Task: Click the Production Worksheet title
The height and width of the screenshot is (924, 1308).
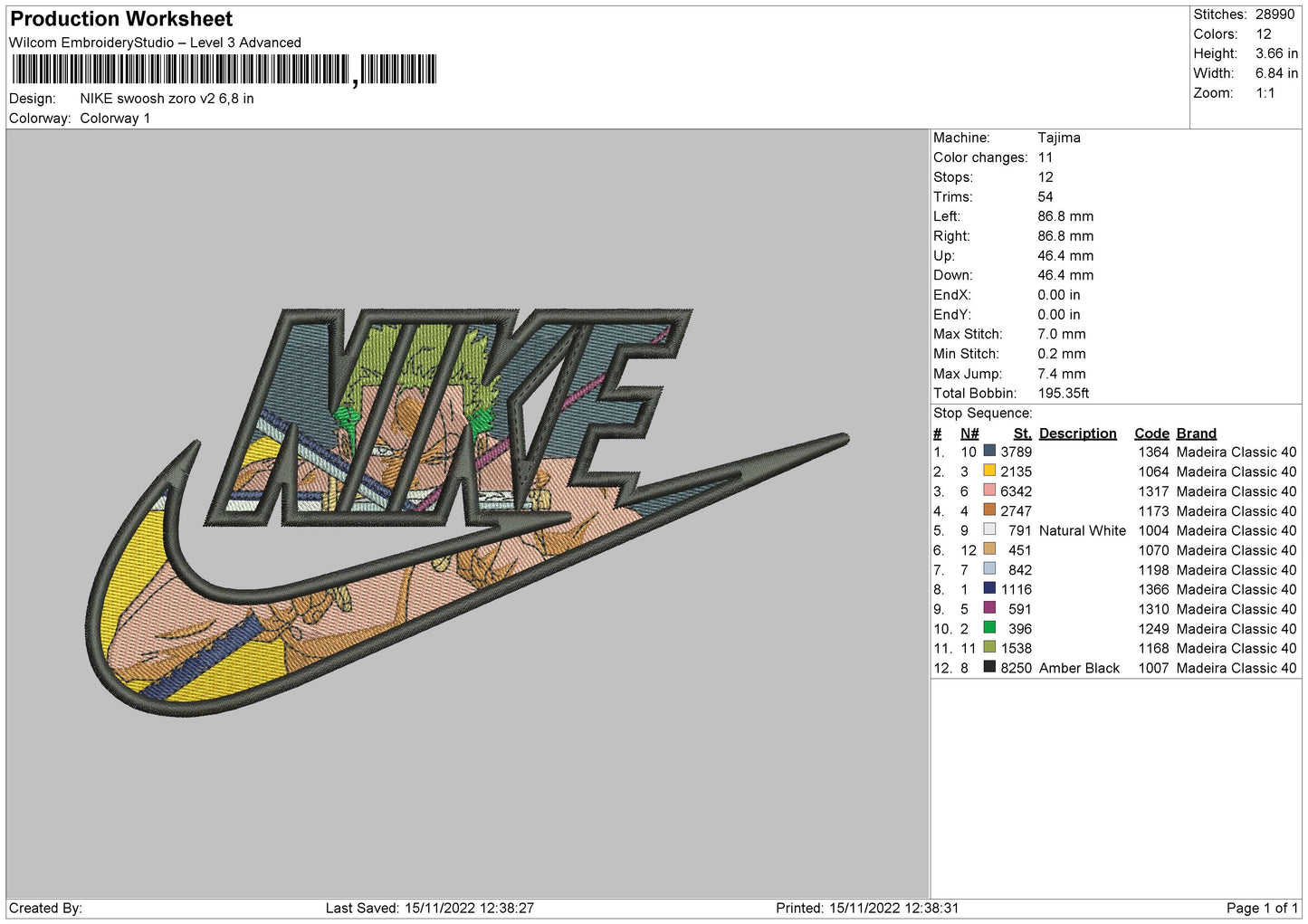Action: pyautogui.click(x=121, y=19)
